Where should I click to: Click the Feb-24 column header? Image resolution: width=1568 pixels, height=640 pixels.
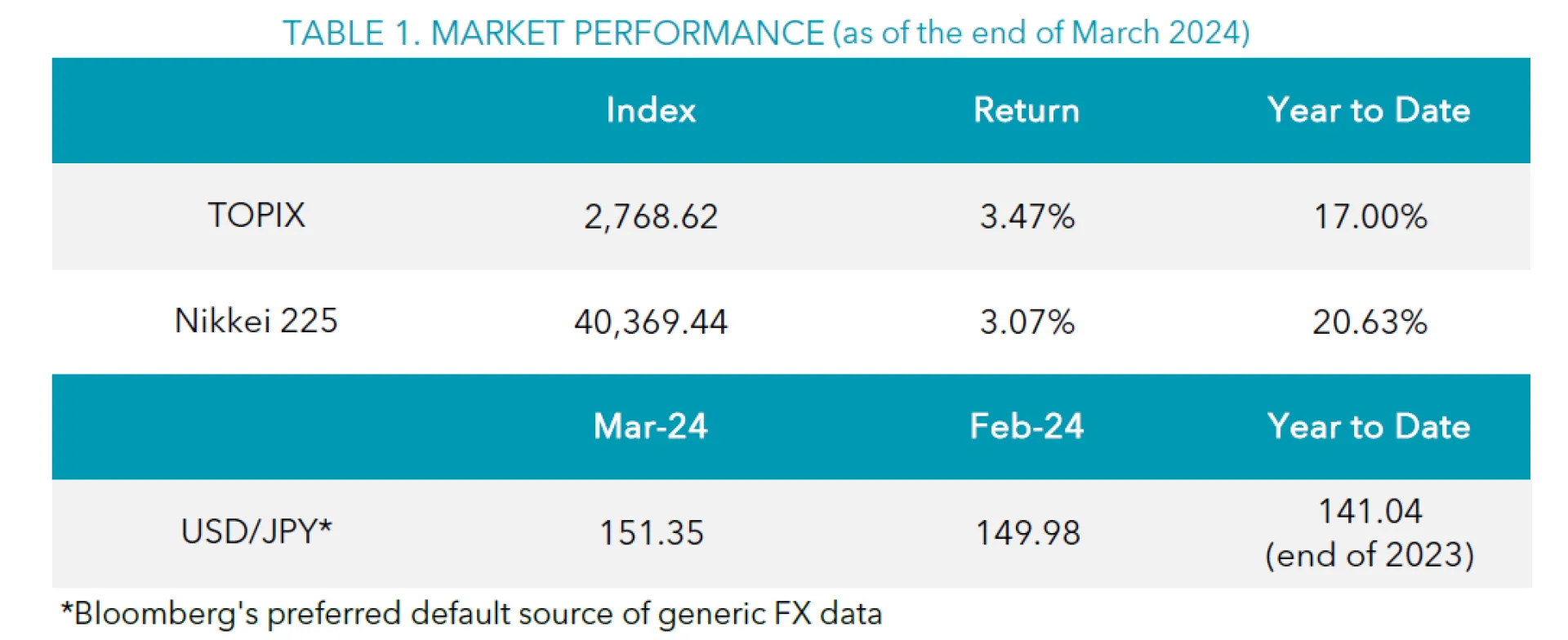(x=1027, y=426)
